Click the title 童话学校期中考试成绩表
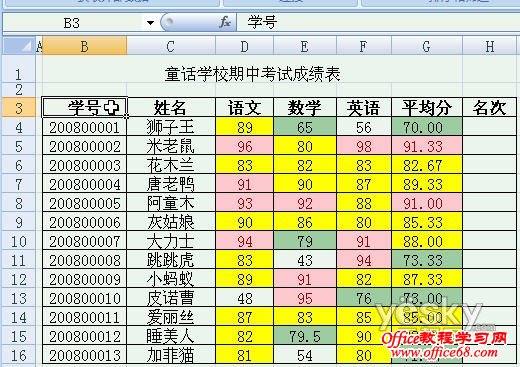This screenshot has width=520, height=367. point(252,74)
